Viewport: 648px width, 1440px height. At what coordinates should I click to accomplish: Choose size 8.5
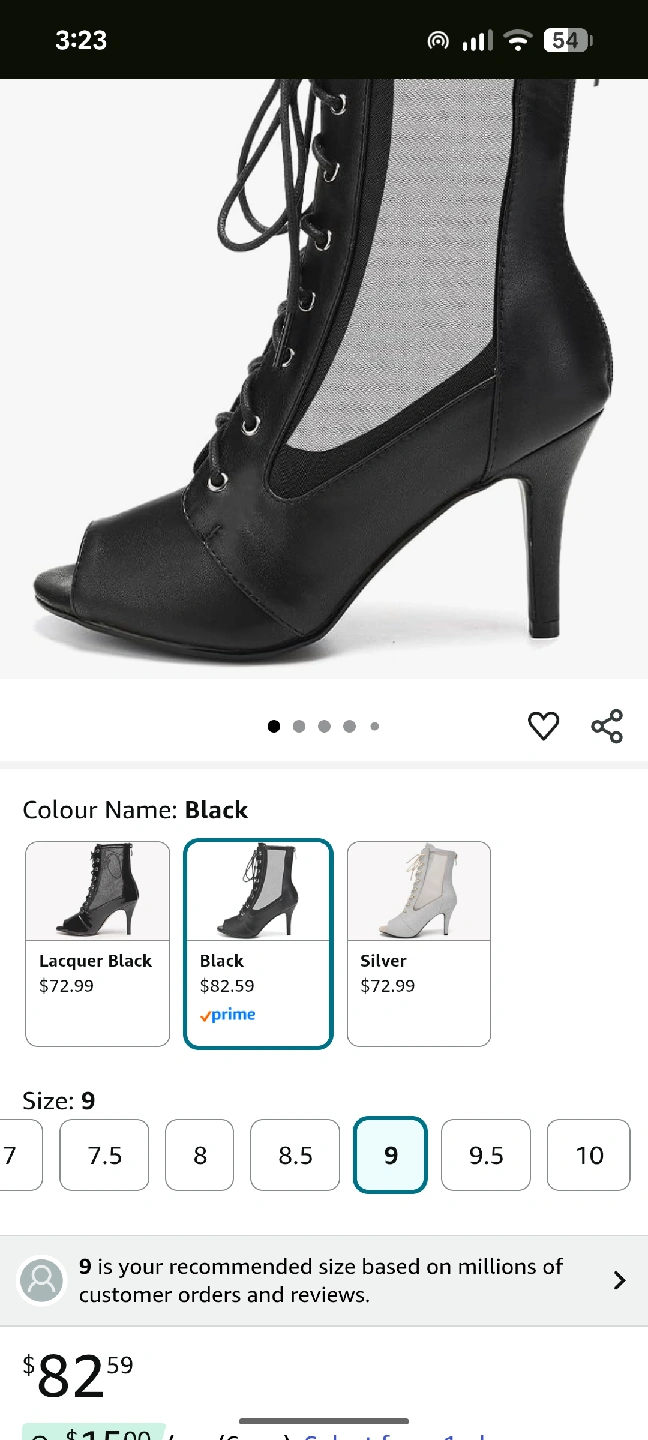(295, 1155)
